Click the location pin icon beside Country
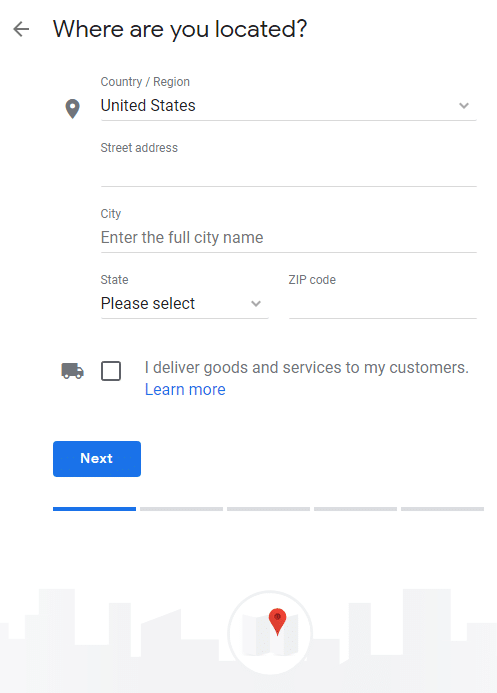Image resolution: width=497 pixels, height=693 pixels. click(x=72, y=108)
